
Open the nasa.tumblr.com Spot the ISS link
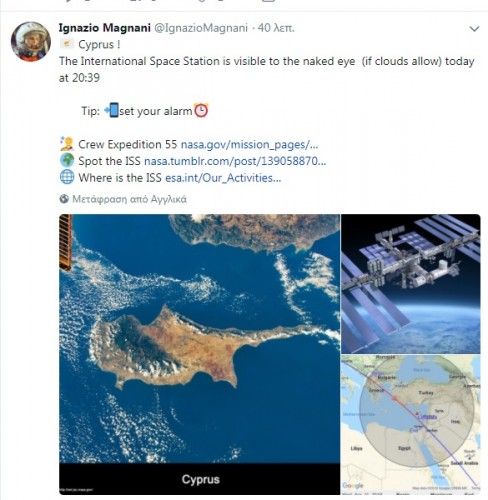235,161
